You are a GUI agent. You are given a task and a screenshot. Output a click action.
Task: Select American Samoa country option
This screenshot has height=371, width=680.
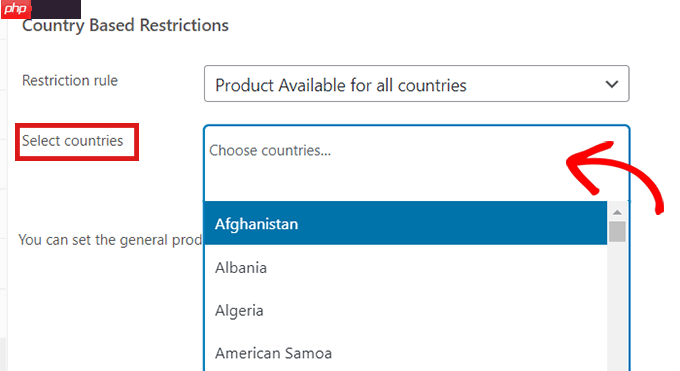[x=405, y=353]
